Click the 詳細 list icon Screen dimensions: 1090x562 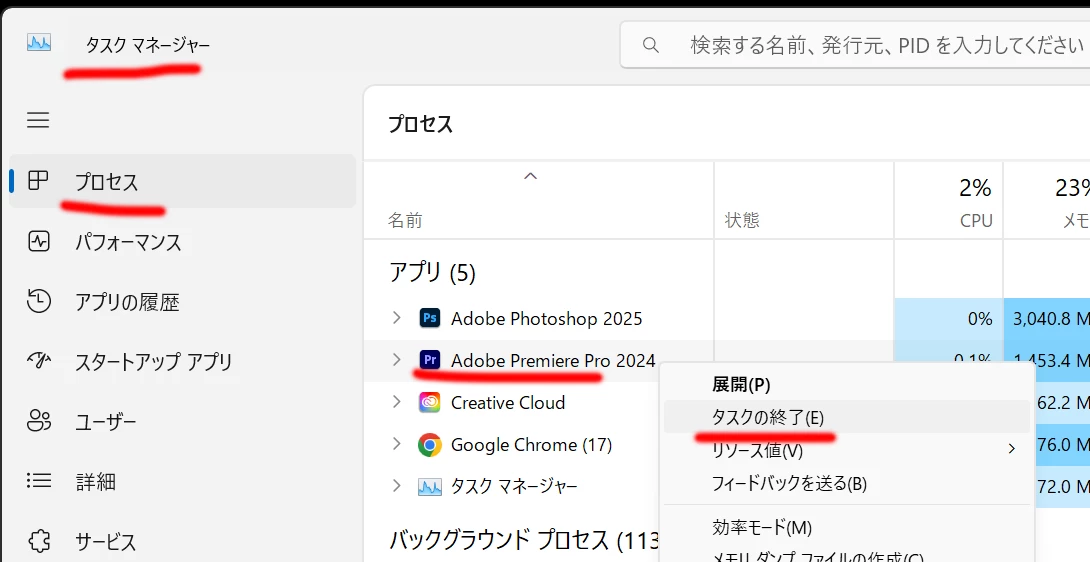point(38,481)
